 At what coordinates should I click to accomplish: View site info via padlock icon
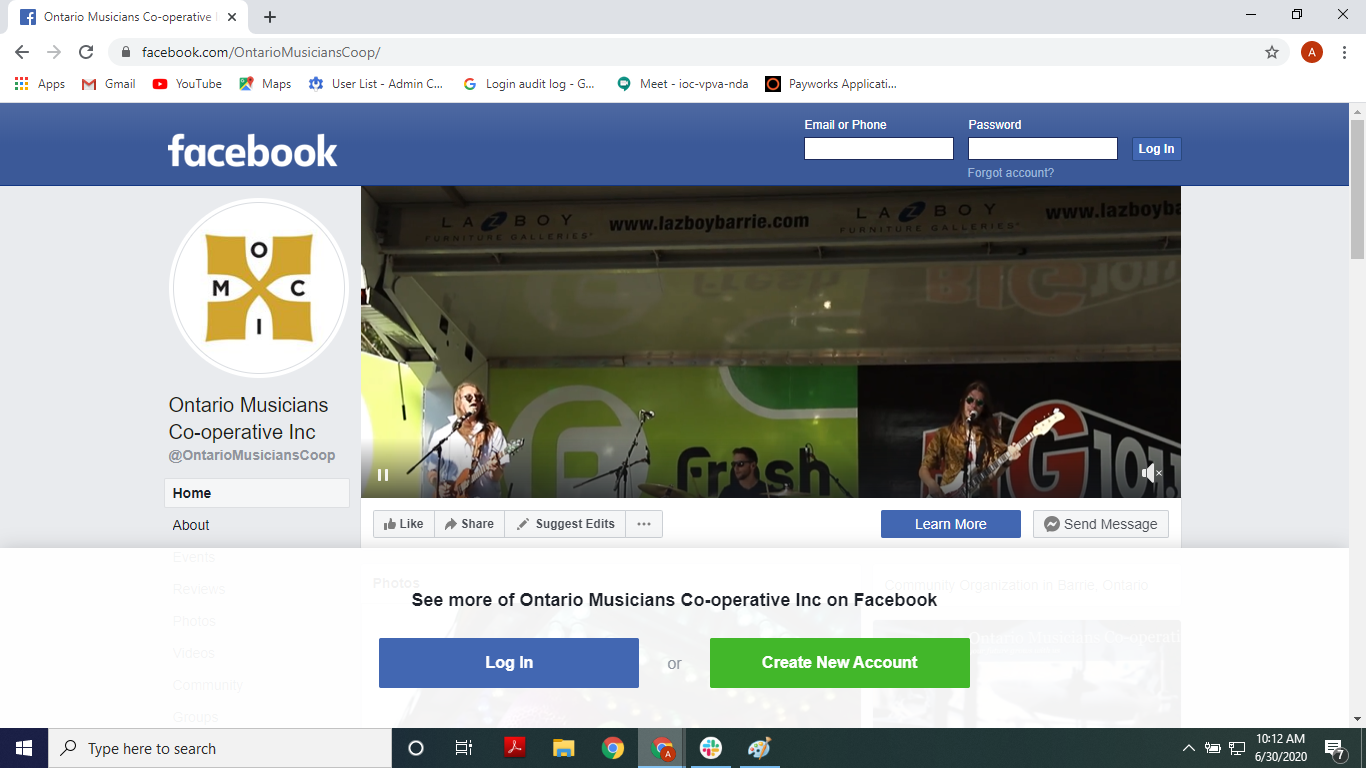pyautogui.click(x=125, y=52)
